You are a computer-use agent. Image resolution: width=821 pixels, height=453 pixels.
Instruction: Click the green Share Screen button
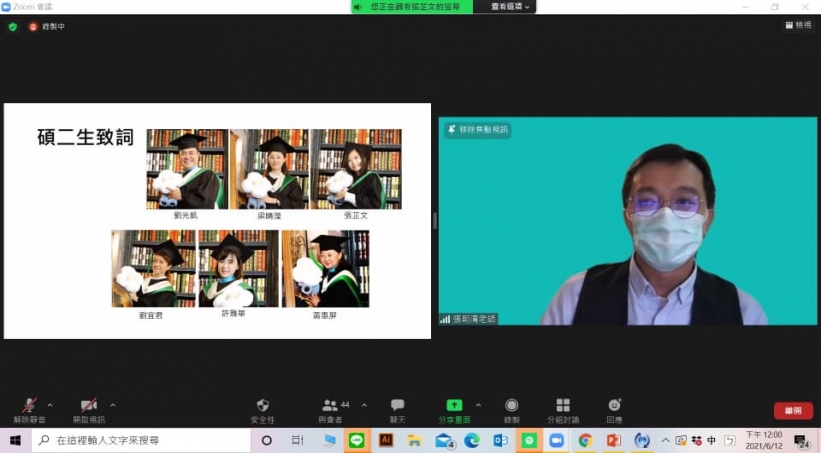[454, 408]
